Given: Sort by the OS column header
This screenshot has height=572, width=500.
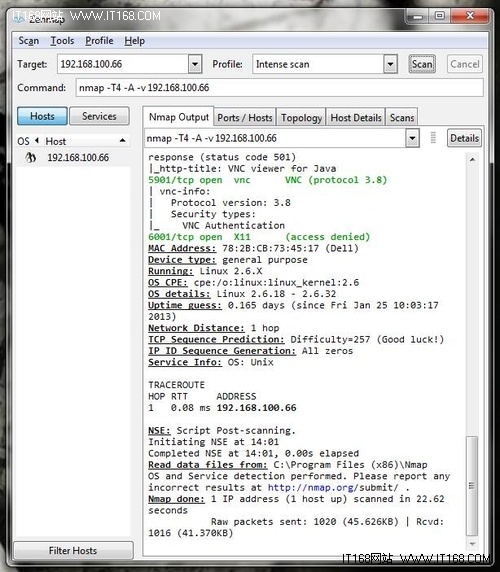Looking at the screenshot, I should tap(23, 141).
